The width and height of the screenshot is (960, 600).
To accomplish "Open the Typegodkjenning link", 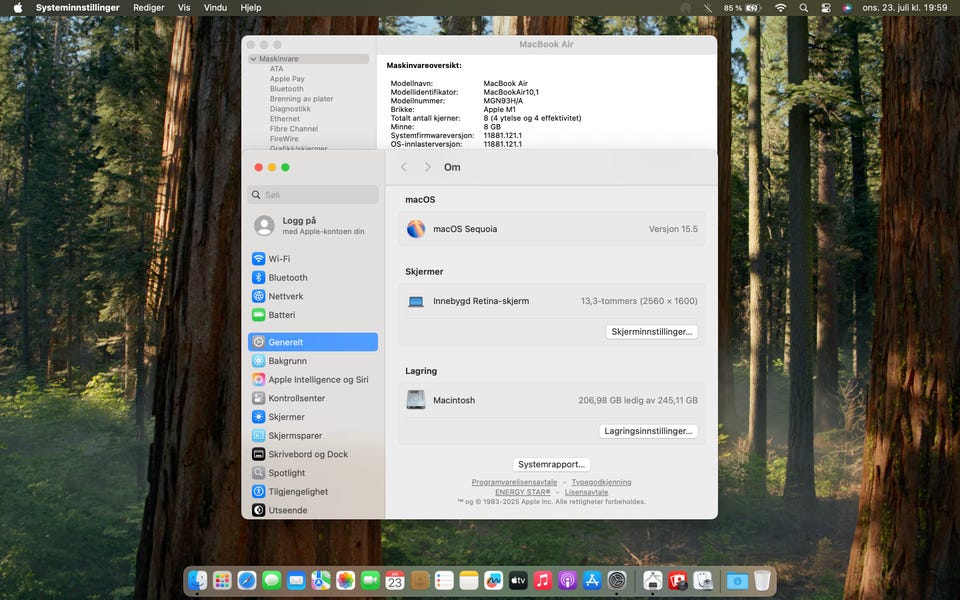I will [x=601, y=482].
